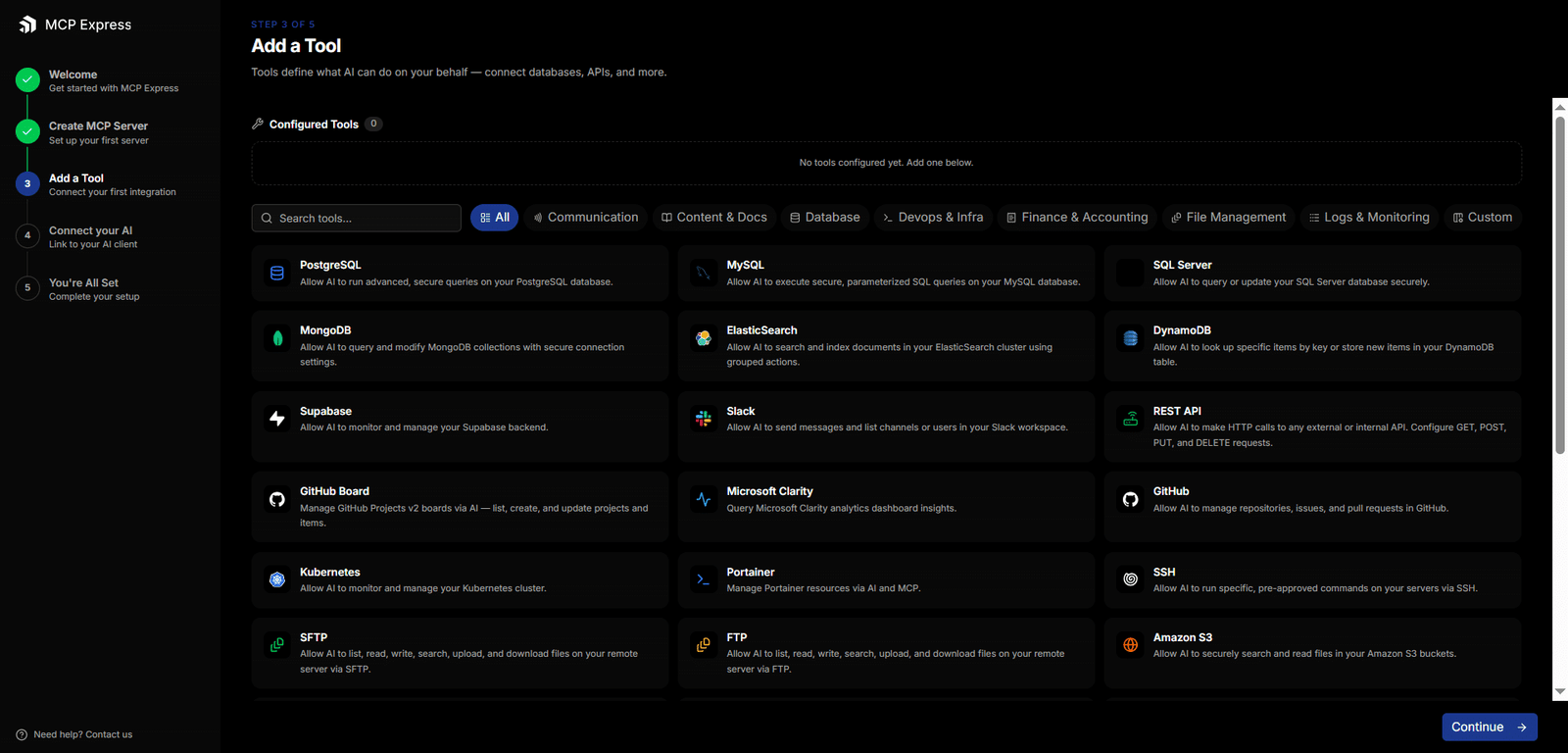Pick the MySQL tool title

tap(746, 265)
